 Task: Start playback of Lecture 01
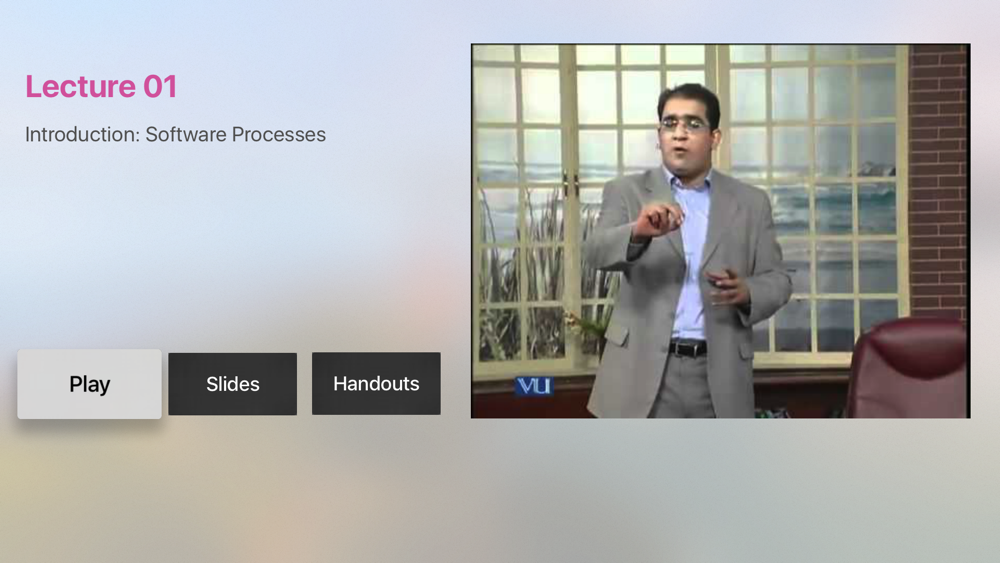pos(89,384)
